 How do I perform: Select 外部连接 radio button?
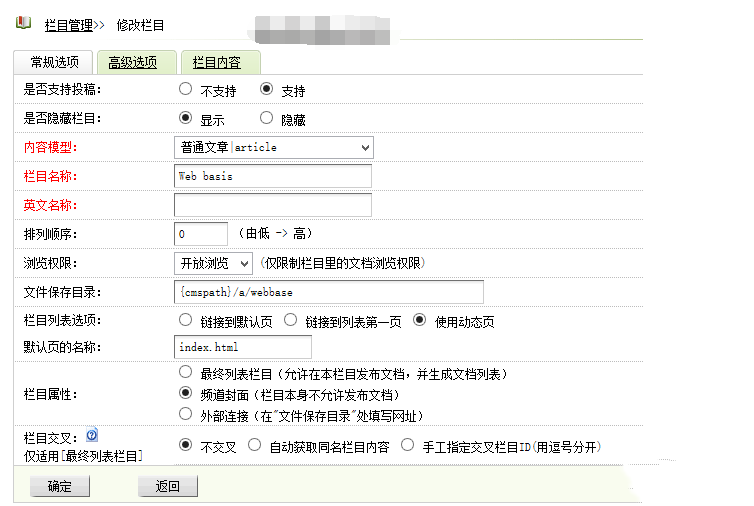[185, 413]
